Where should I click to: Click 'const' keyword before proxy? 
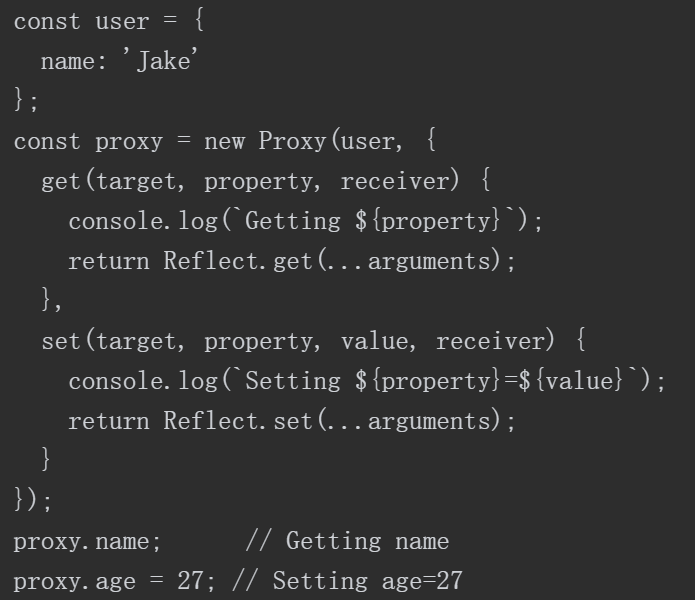(x=47, y=142)
